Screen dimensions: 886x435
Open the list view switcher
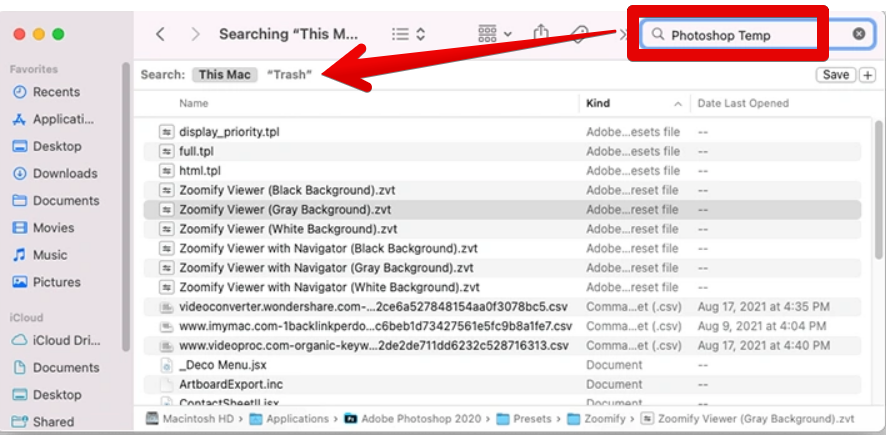[x=408, y=34]
